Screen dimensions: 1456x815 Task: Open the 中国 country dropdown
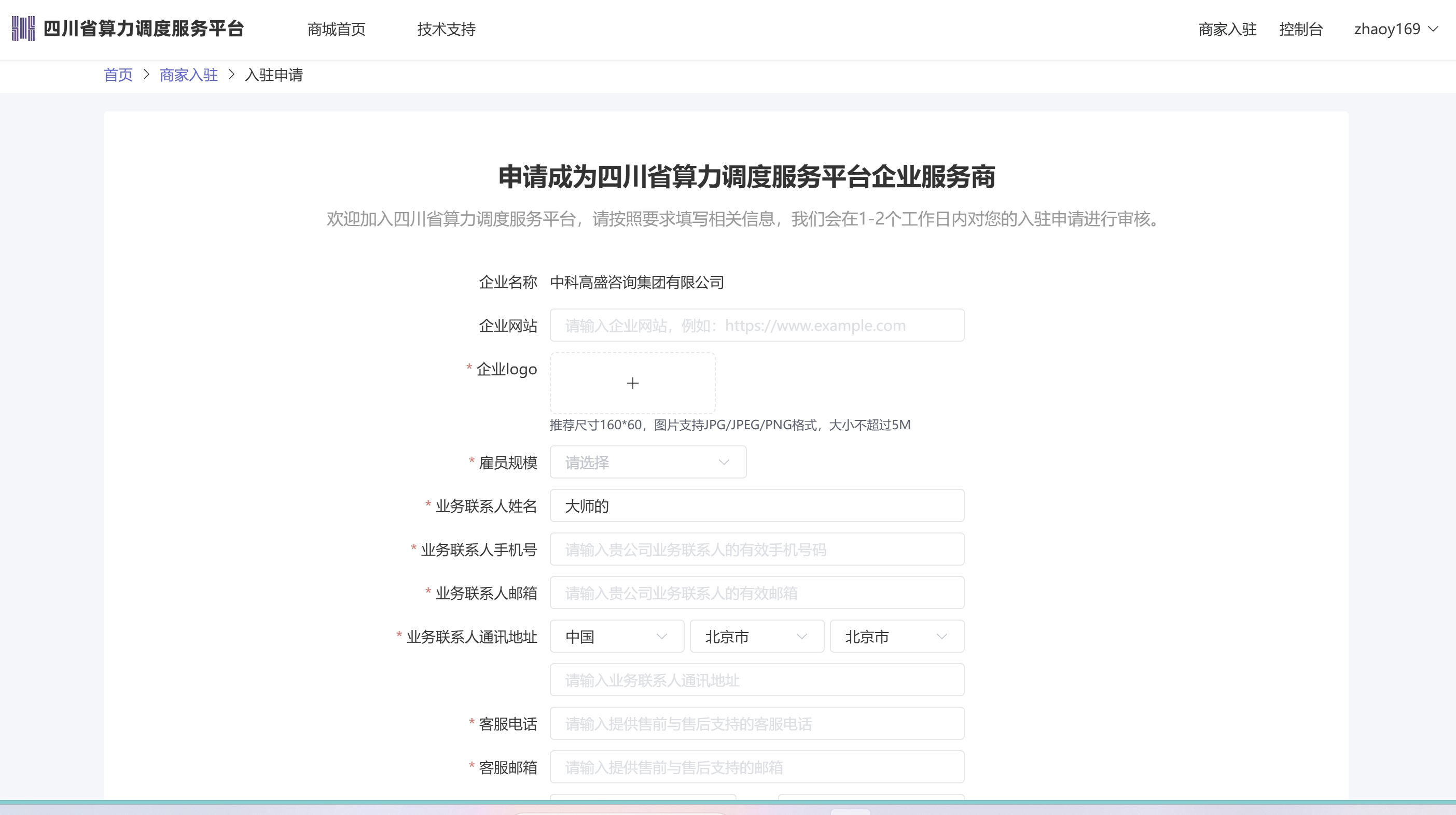tap(617, 637)
